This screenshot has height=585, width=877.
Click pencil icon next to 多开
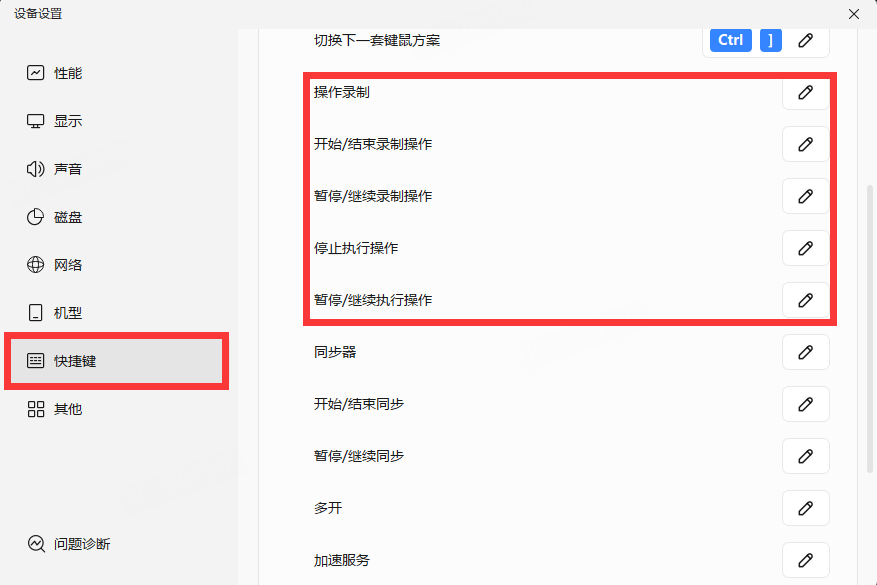click(805, 508)
